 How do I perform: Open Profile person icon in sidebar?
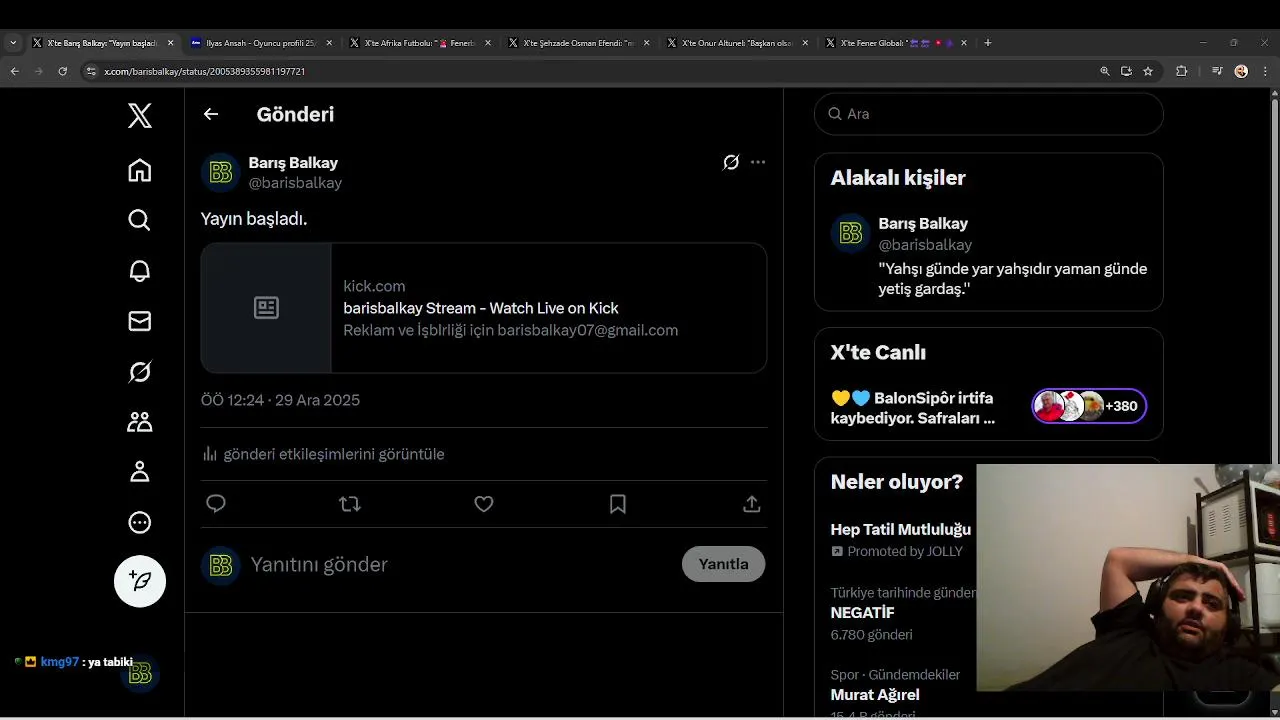[140, 472]
